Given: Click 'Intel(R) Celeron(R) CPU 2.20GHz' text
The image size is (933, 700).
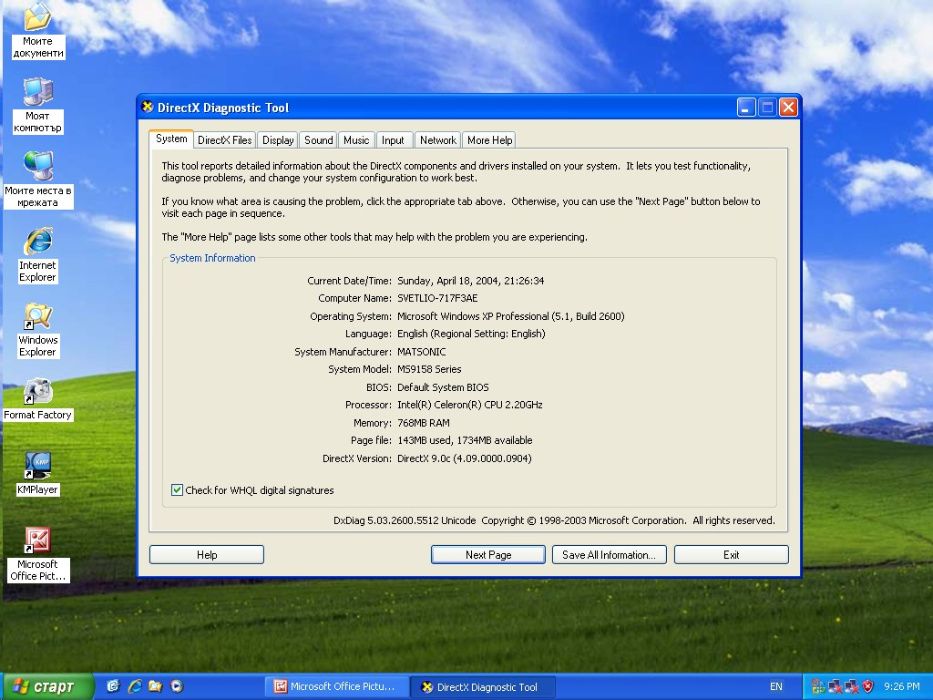Looking at the screenshot, I should pos(469,405).
